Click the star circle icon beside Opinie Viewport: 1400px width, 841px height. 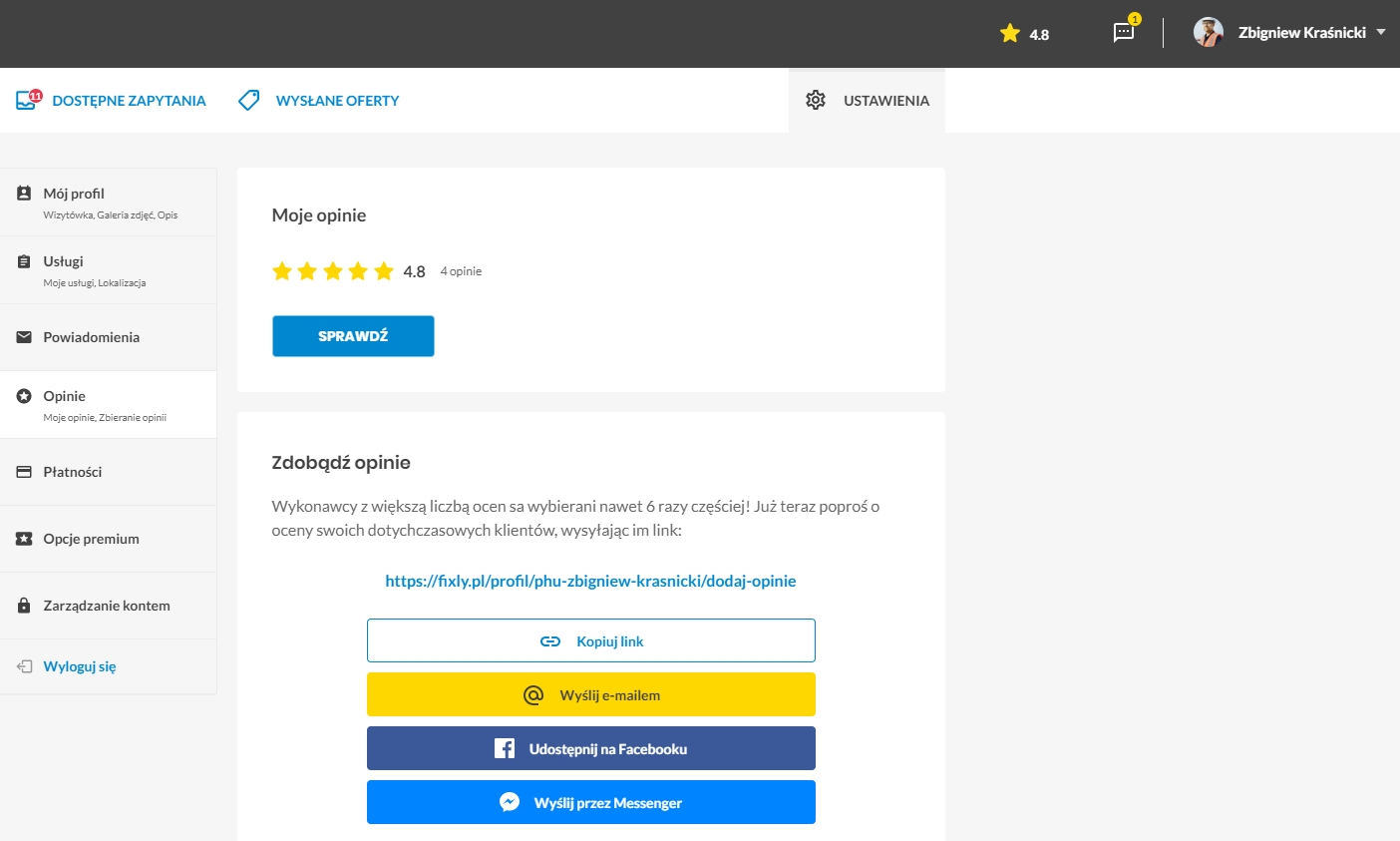click(x=24, y=396)
